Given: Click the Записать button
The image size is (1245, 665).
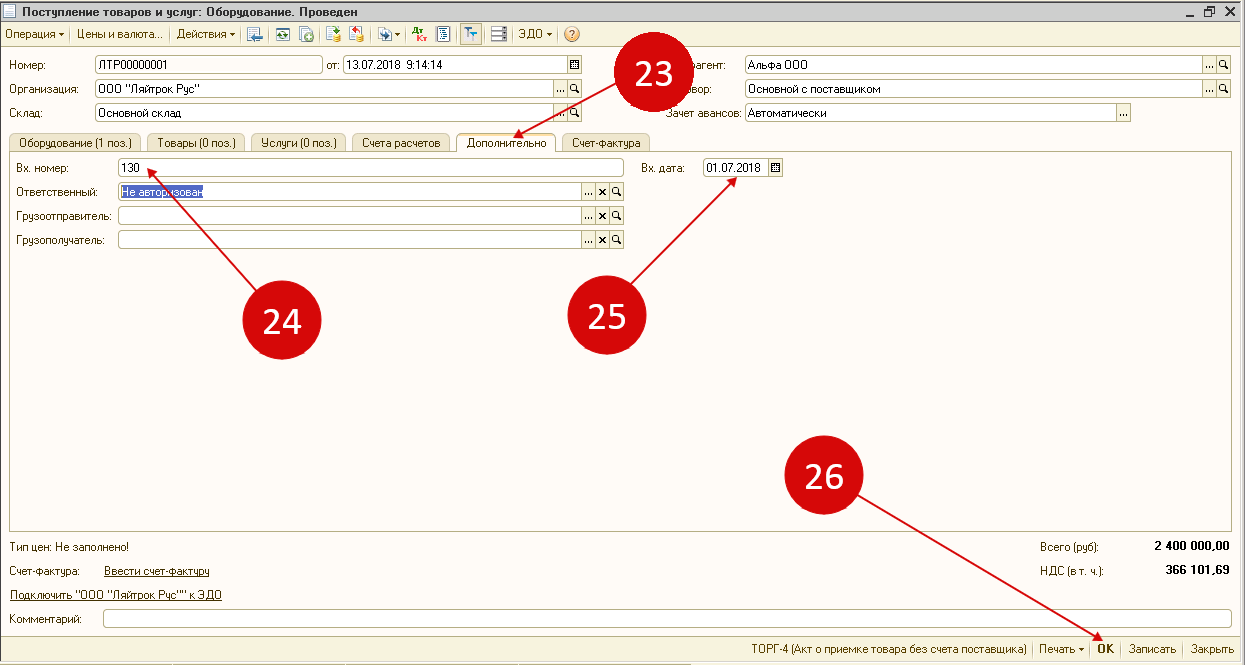Looking at the screenshot, I should (x=1152, y=649).
